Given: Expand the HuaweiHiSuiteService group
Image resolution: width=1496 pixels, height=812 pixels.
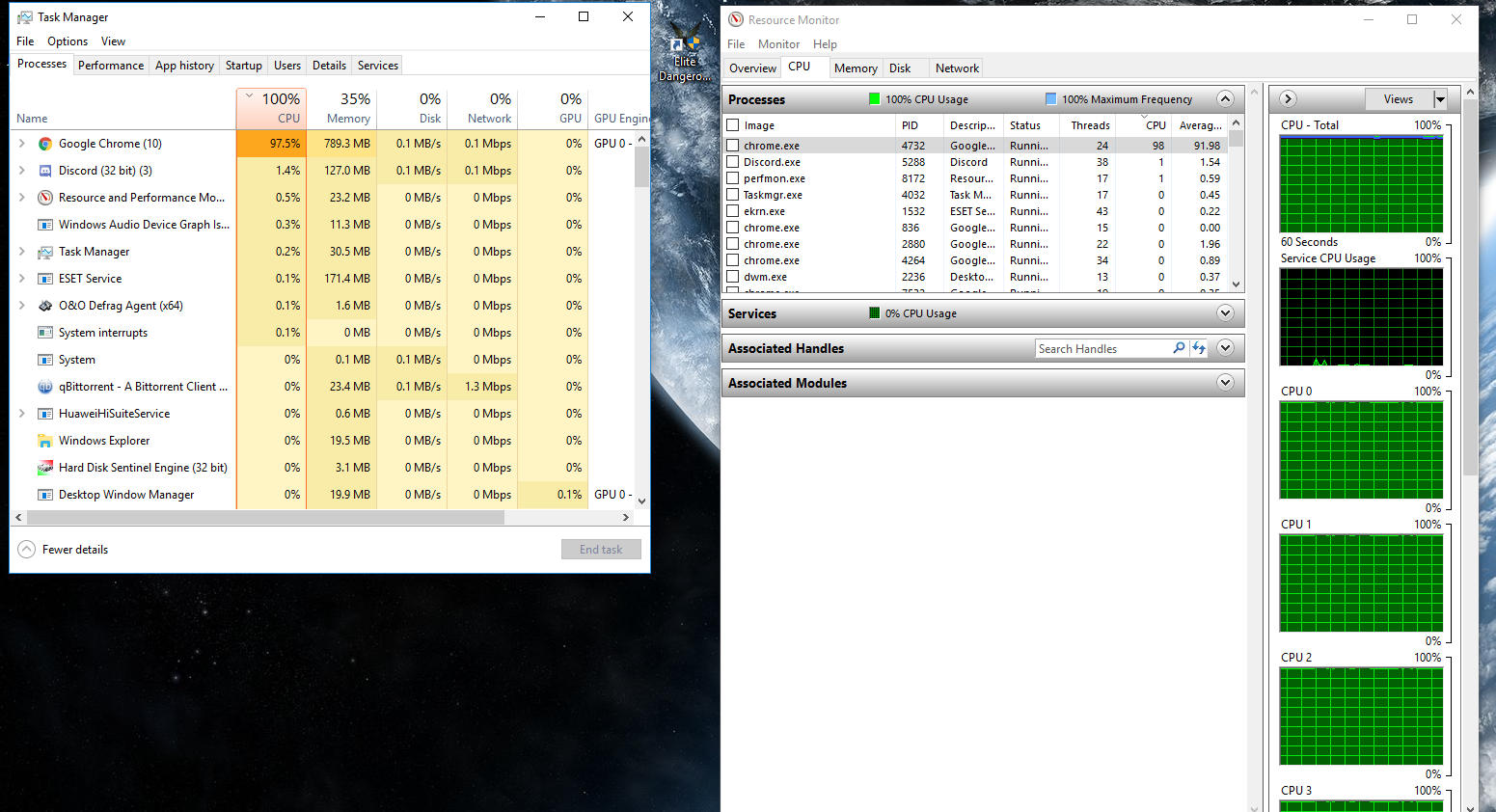Looking at the screenshot, I should [22, 414].
